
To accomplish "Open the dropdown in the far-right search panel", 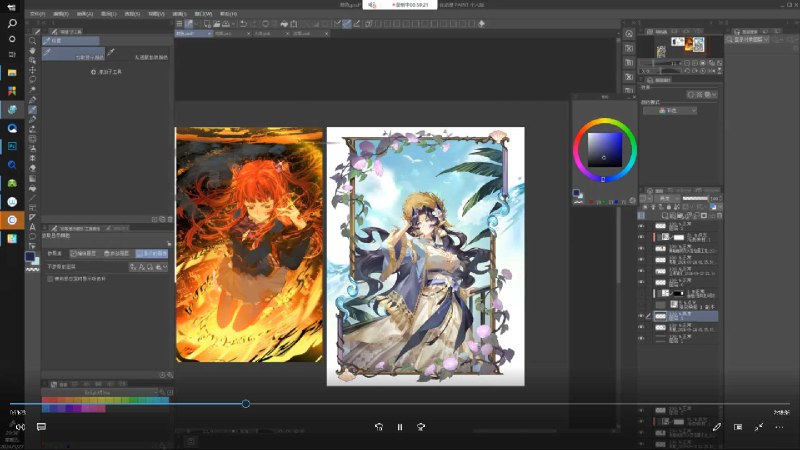I will 747,39.
